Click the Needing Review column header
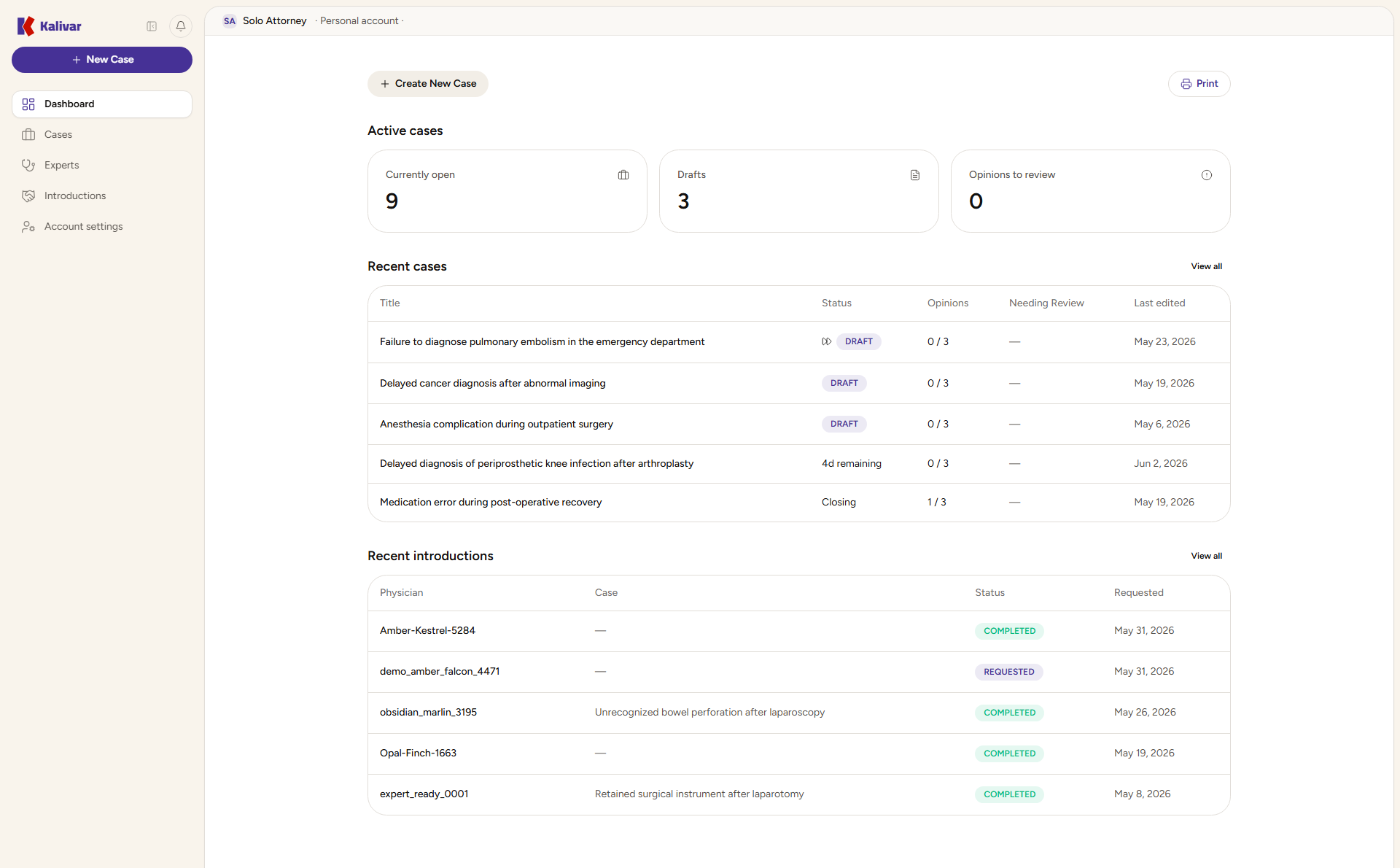The height and width of the screenshot is (868, 1400). click(x=1046, y=303)
